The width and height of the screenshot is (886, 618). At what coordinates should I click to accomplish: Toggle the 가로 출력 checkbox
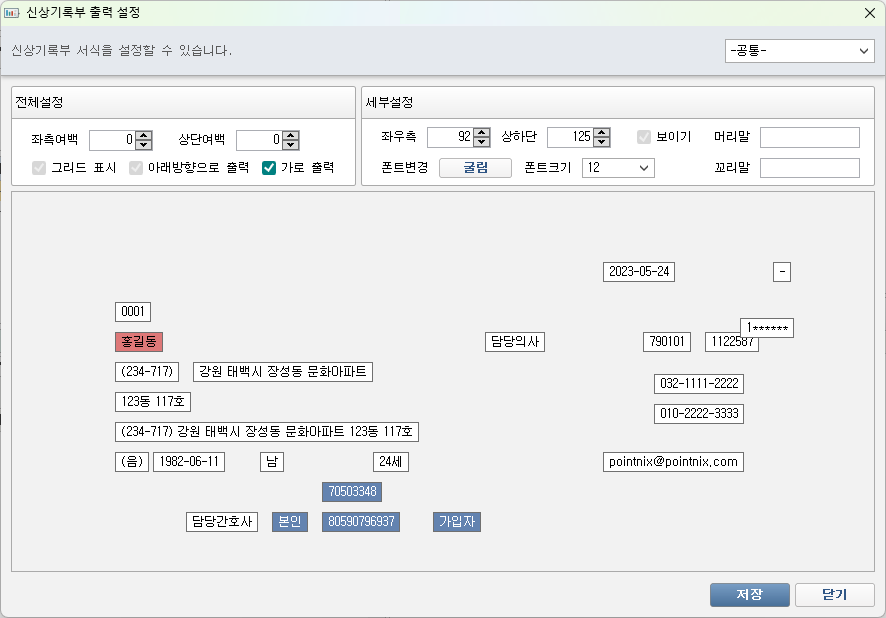click(x=269, y=168)
